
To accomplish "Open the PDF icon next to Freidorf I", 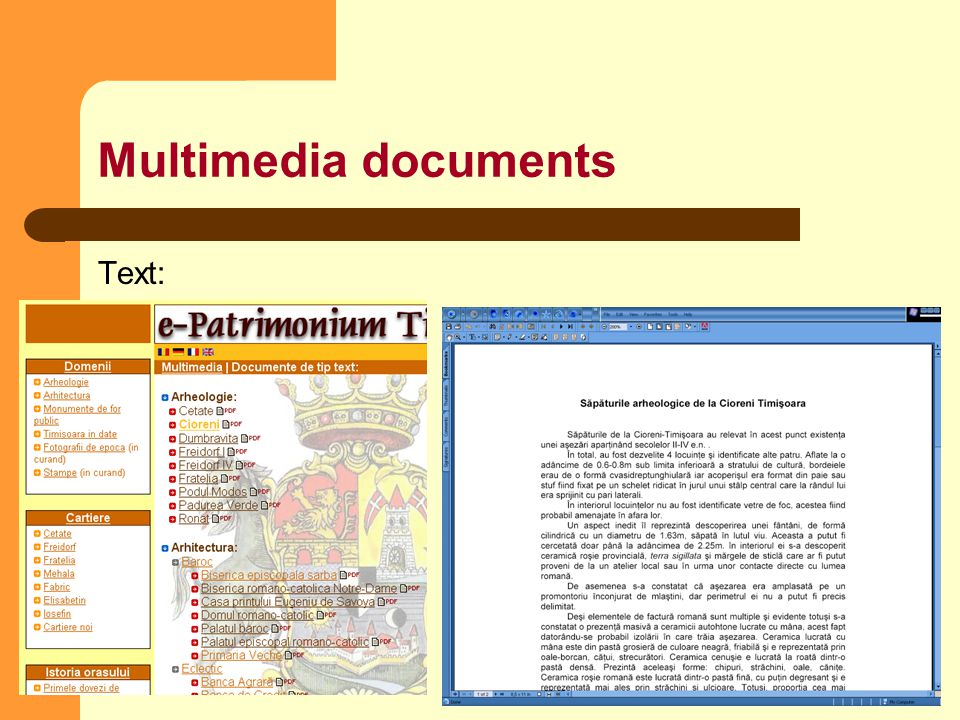I will 237,452.
